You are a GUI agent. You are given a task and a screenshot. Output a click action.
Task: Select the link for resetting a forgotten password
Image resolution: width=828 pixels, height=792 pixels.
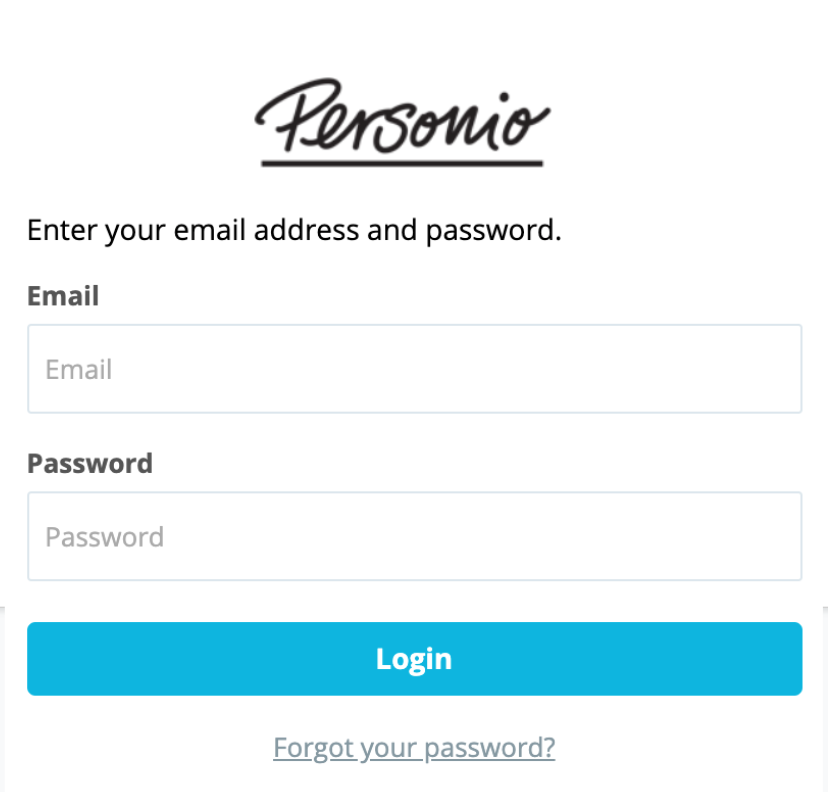[x=414, y=747]
